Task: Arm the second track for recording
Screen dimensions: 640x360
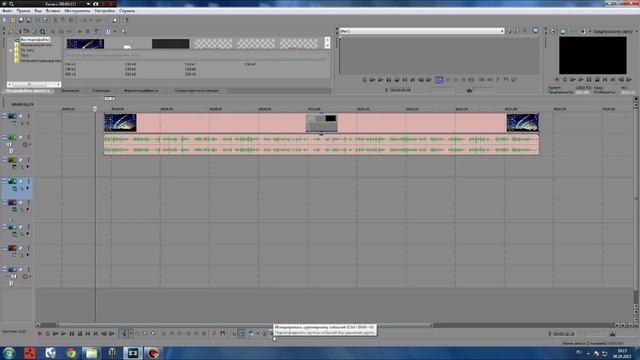Action: coord(25,144)
